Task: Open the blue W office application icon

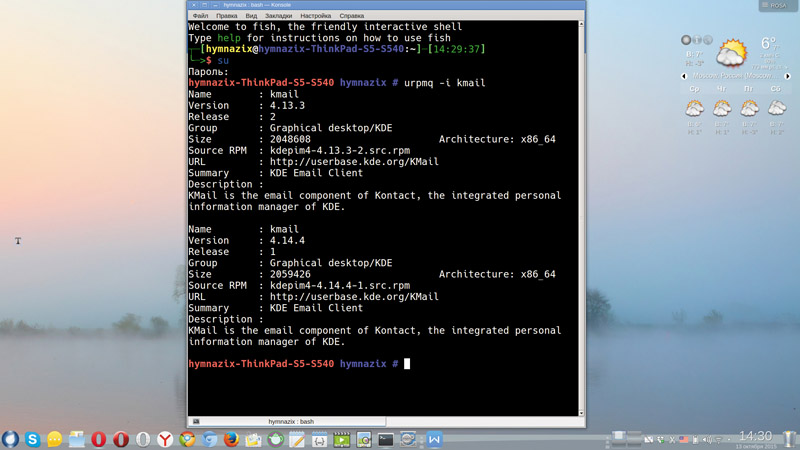Action: pyautogui.click(x=434, y=439)
